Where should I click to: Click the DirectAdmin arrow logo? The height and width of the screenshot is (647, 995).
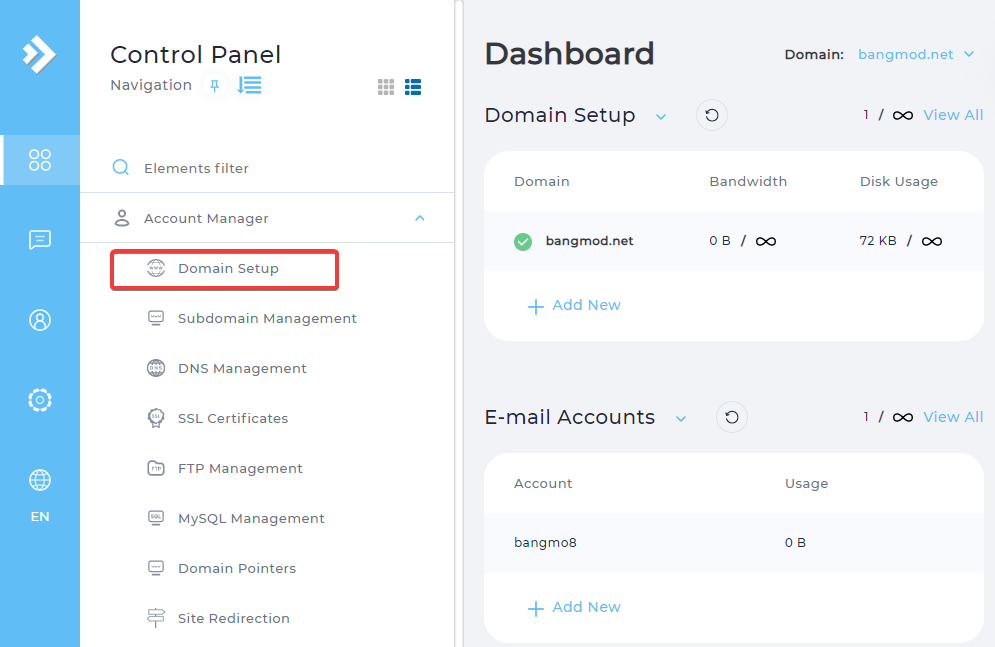(x=39, y=55)
